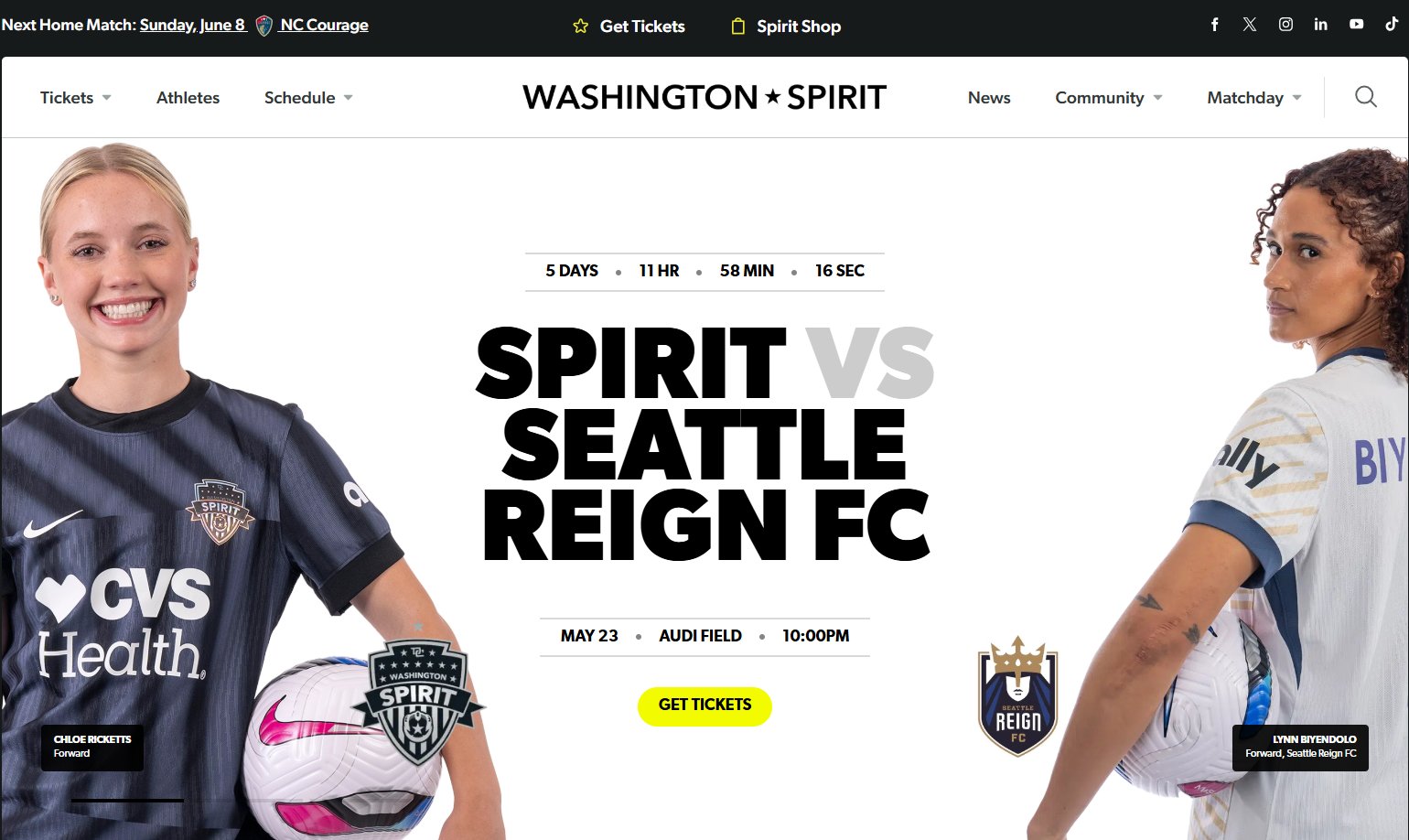Expand the Community dropdown menu
The height and width of the screenshot is (840, 1409).
[x=1109, y=98]
